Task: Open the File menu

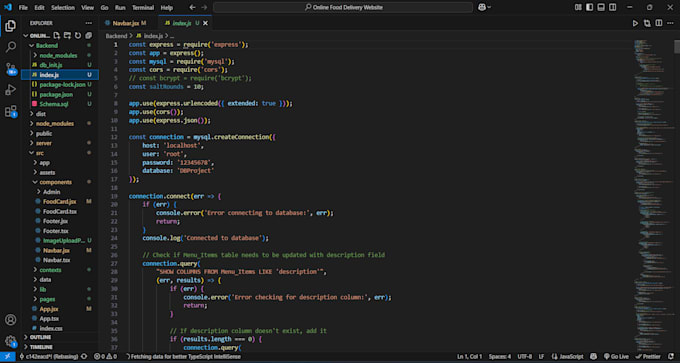Action: tap(23, 8)
